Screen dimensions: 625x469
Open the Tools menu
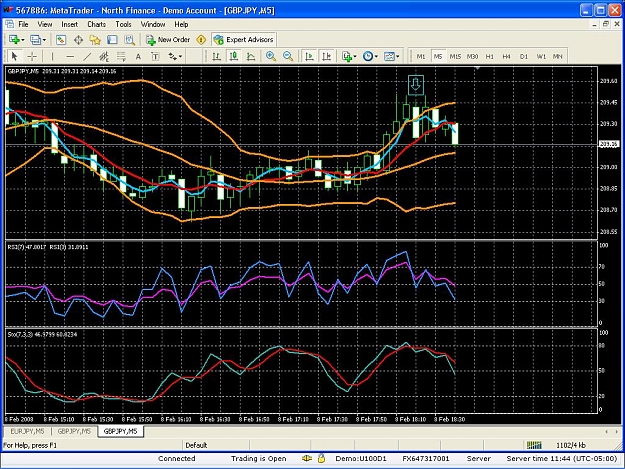123,24
